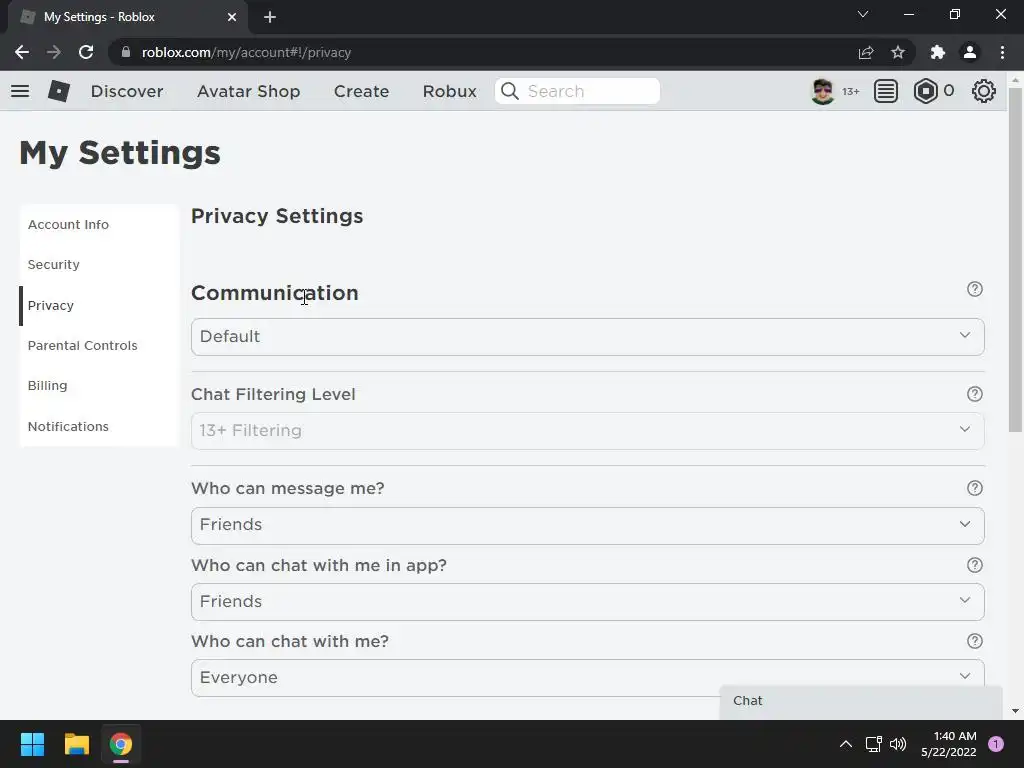Click the Roblox logo icon
The height and width of the screenshot is (768, 1024).
(59, 91)
